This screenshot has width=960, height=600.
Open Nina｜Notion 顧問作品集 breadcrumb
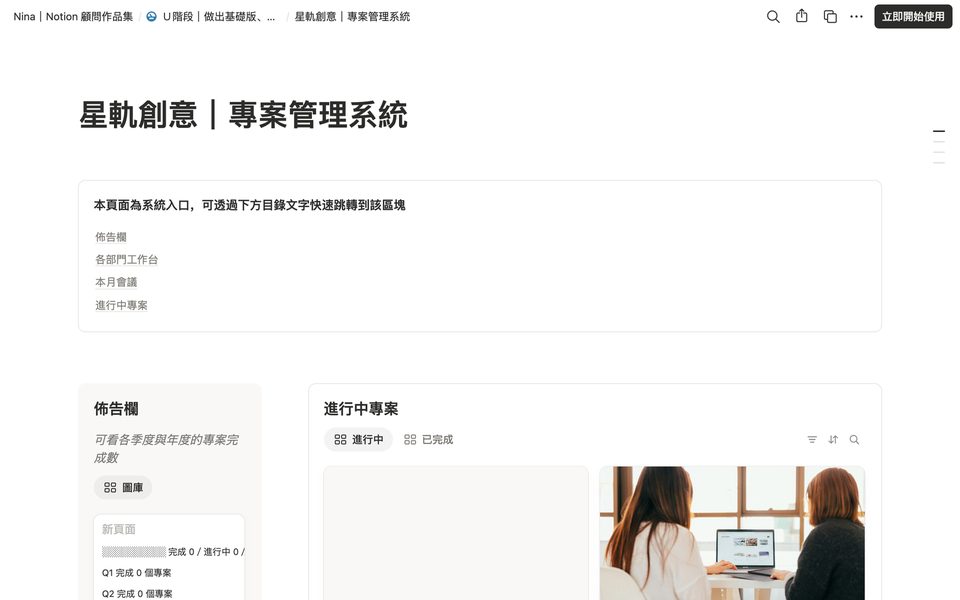[73, 17]
